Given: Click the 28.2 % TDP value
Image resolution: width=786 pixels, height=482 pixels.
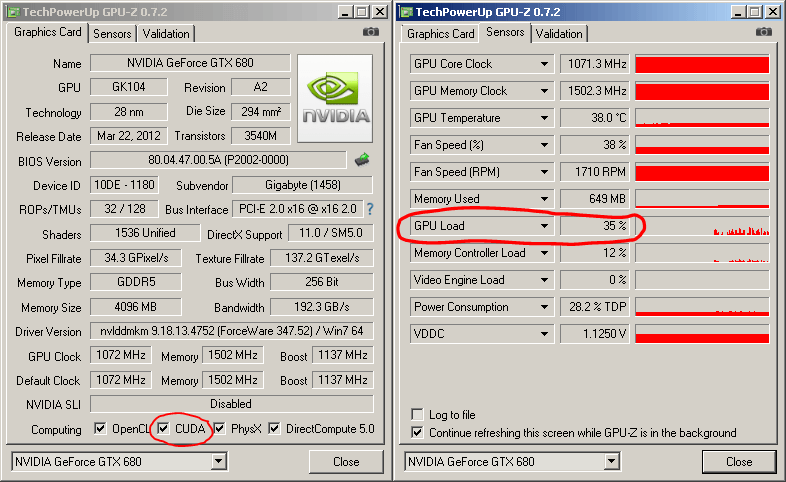Looking at the screenshot, I should tap(595, 307).
